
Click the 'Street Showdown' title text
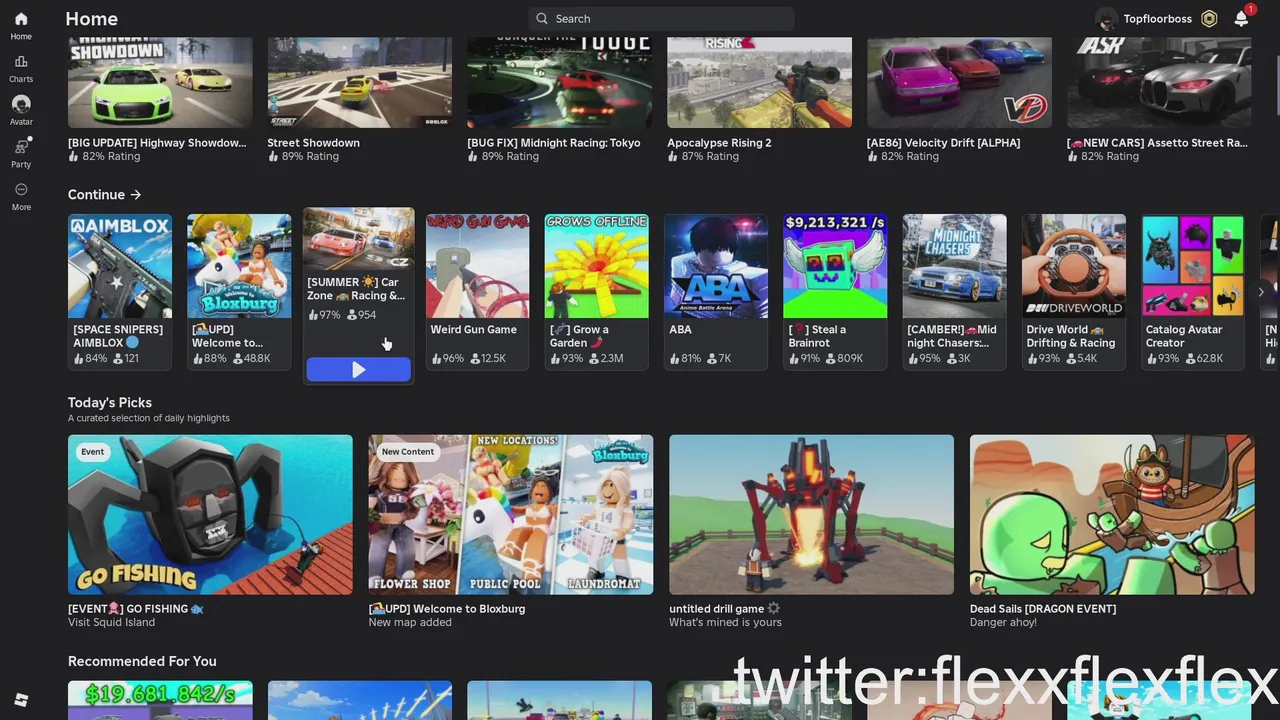(313, 143)
